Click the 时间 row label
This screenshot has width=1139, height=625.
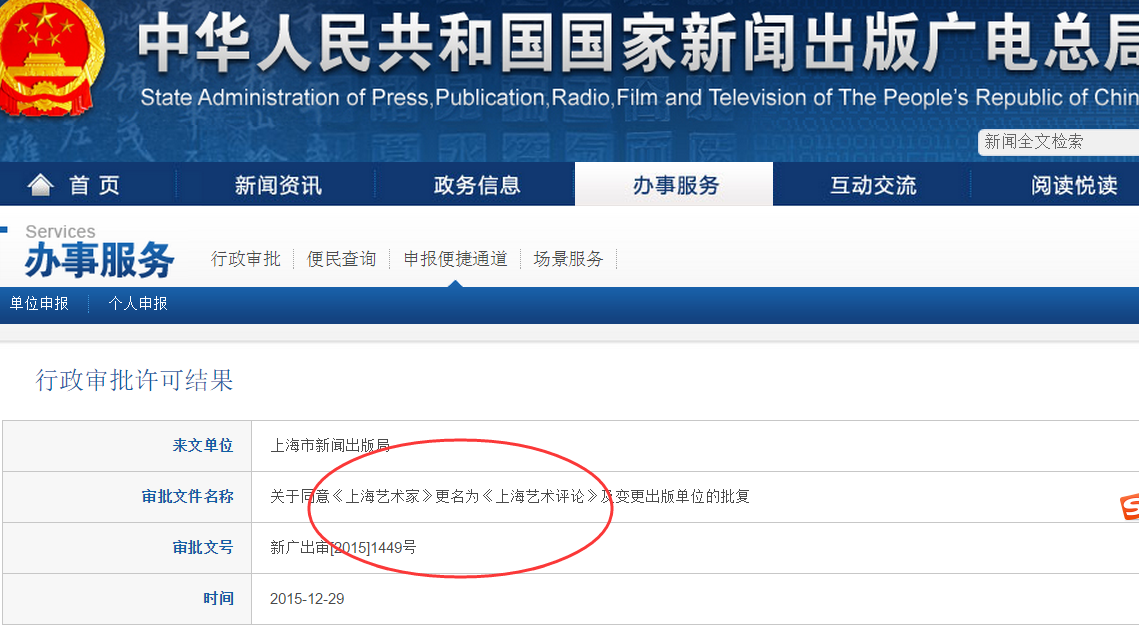coord(218,598)
